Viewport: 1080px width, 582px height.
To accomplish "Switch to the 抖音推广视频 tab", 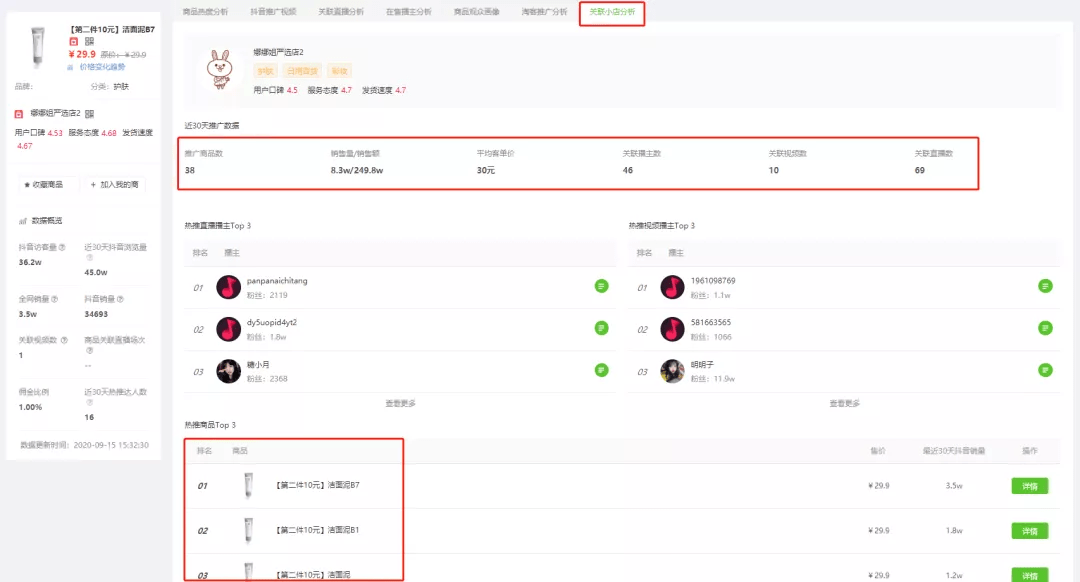I will (273, 12).
